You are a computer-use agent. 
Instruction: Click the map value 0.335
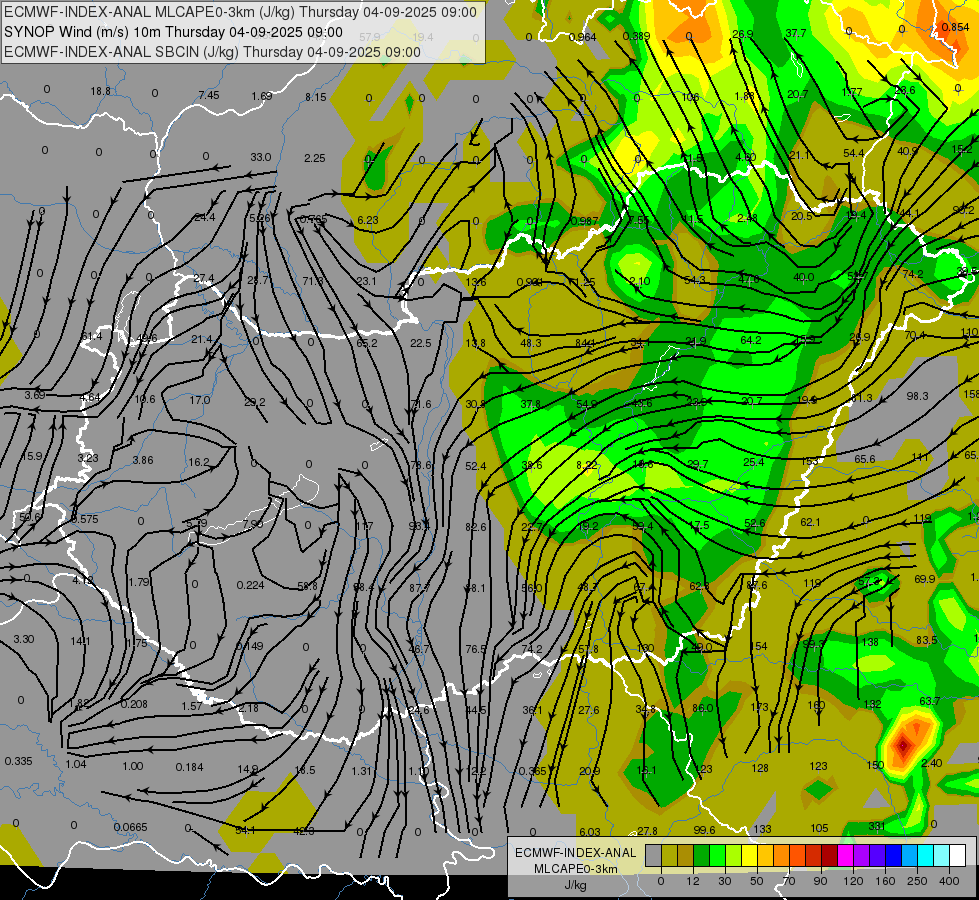[x=18, y=761]
